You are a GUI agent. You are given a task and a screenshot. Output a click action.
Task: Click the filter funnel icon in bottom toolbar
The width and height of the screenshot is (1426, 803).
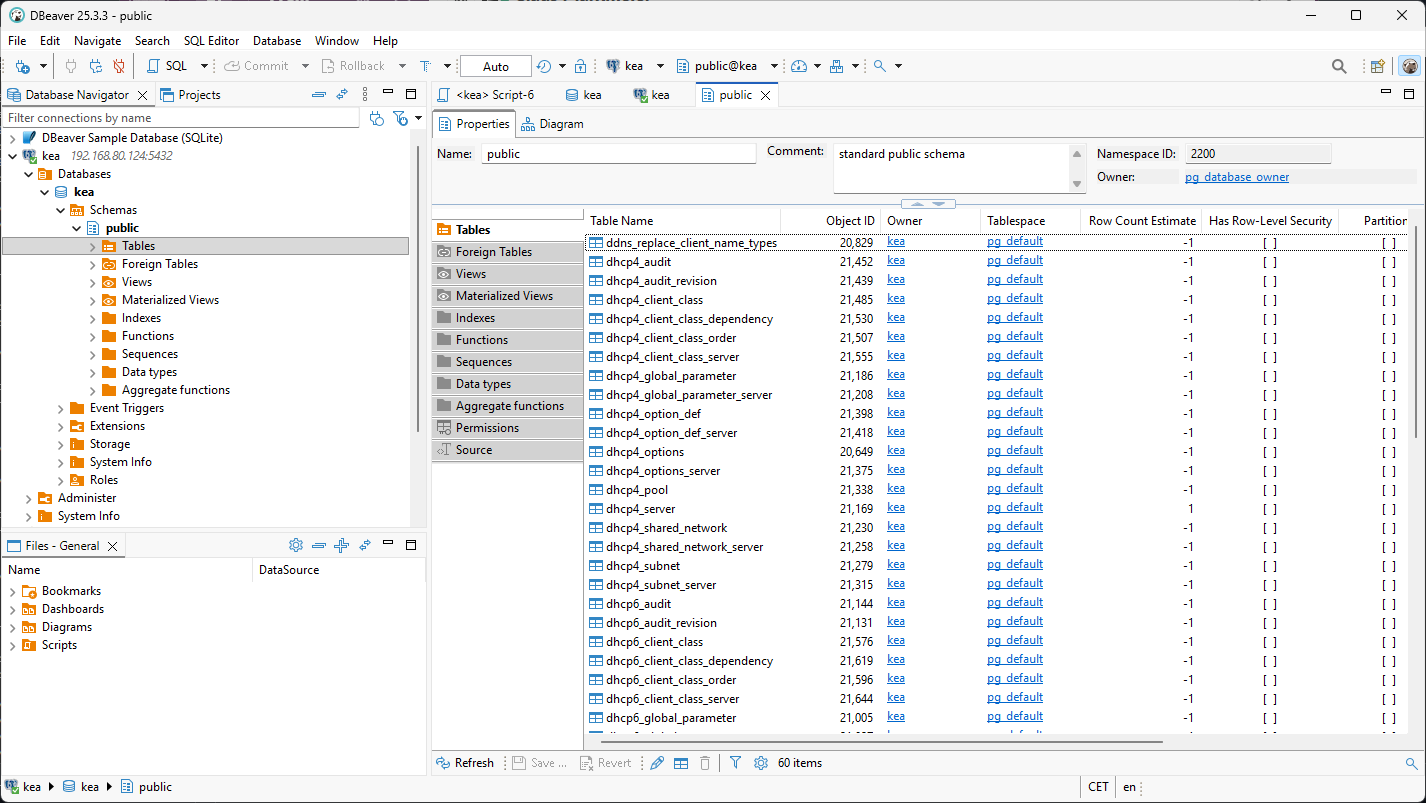[x=735, y=763]
